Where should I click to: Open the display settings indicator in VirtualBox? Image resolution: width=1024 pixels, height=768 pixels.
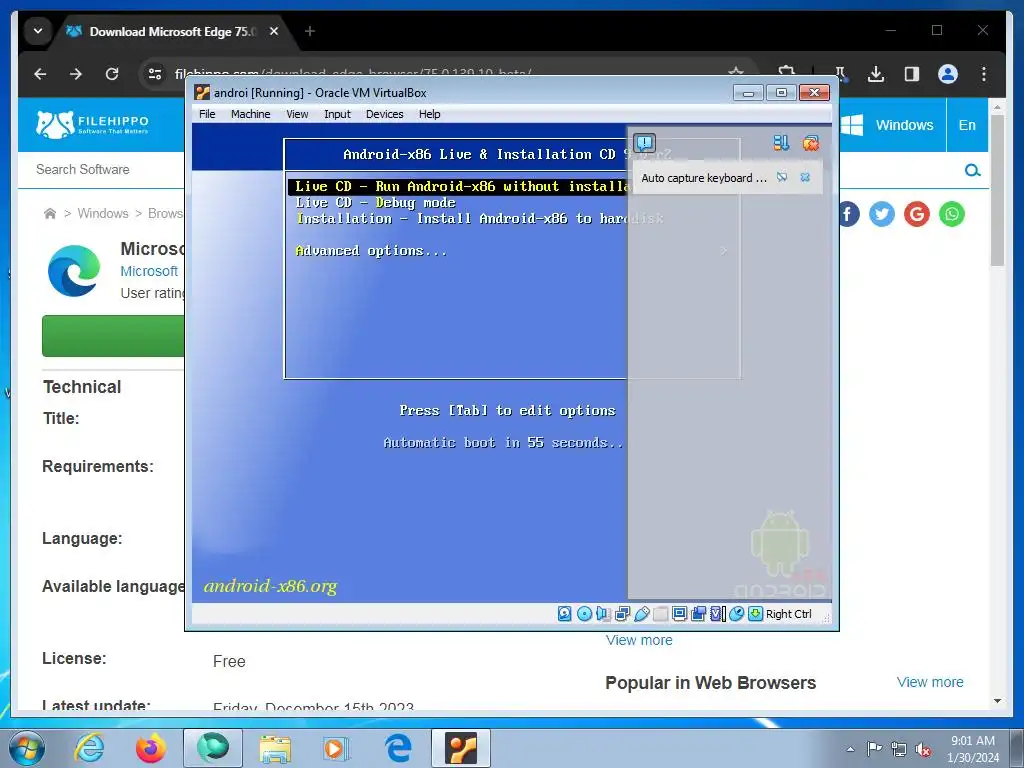pos(679,614)
